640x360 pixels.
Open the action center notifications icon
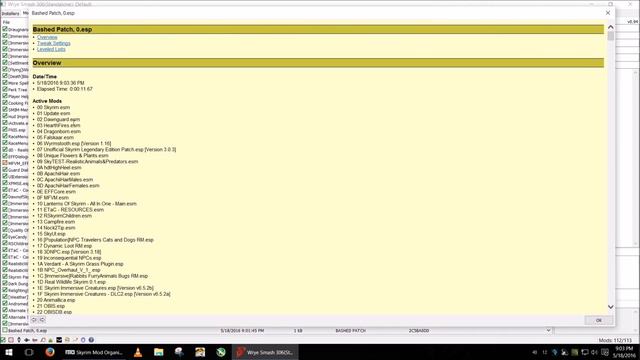pyautogui.click(x=605, y=352)
